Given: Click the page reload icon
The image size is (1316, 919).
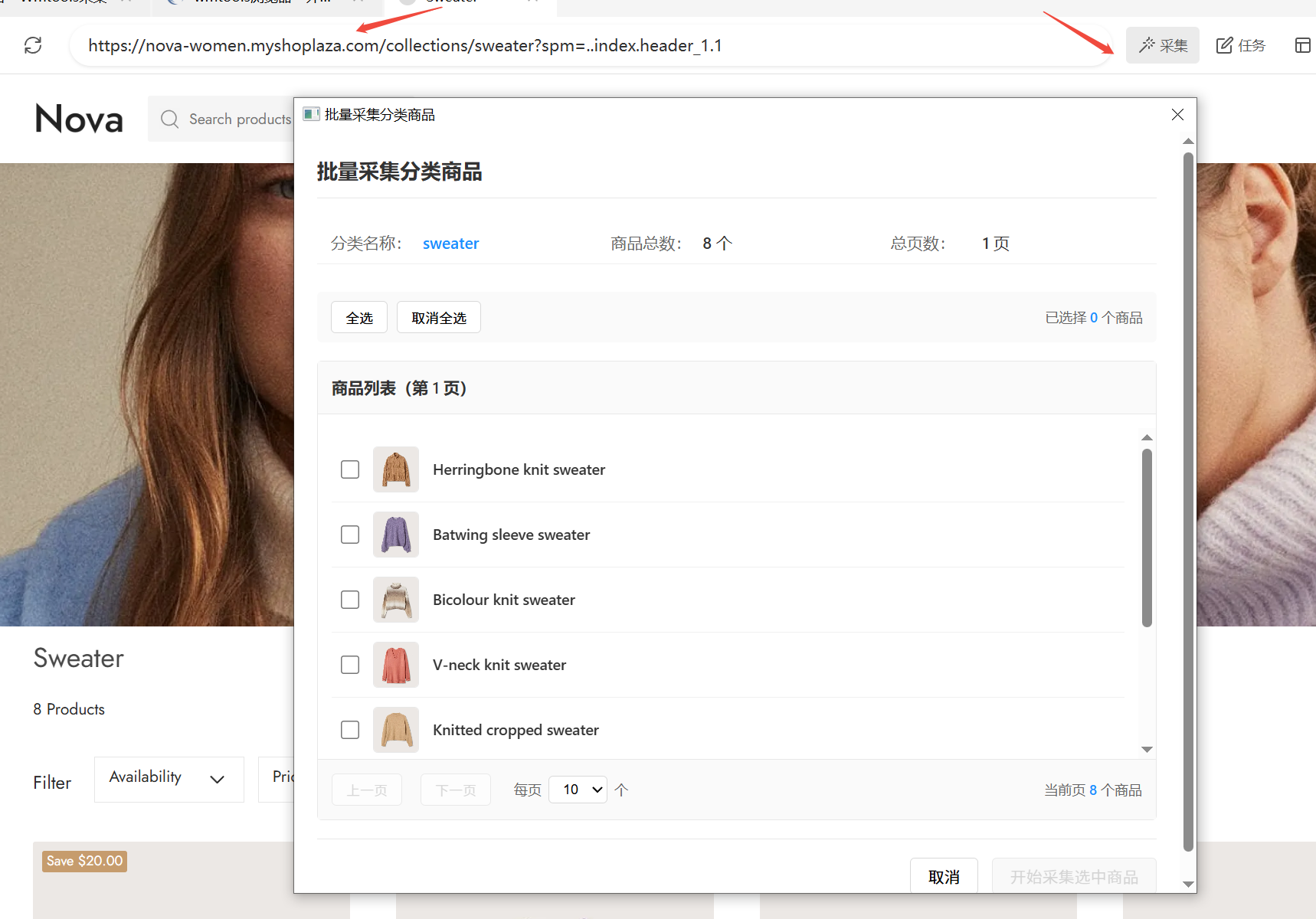Looking at the screenshot, I should tap(33, 45).
